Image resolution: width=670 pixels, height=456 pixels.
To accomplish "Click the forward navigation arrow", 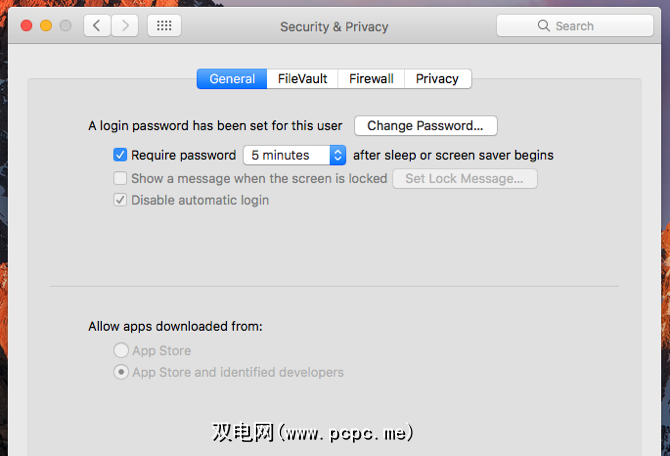I will coord(125,26).
